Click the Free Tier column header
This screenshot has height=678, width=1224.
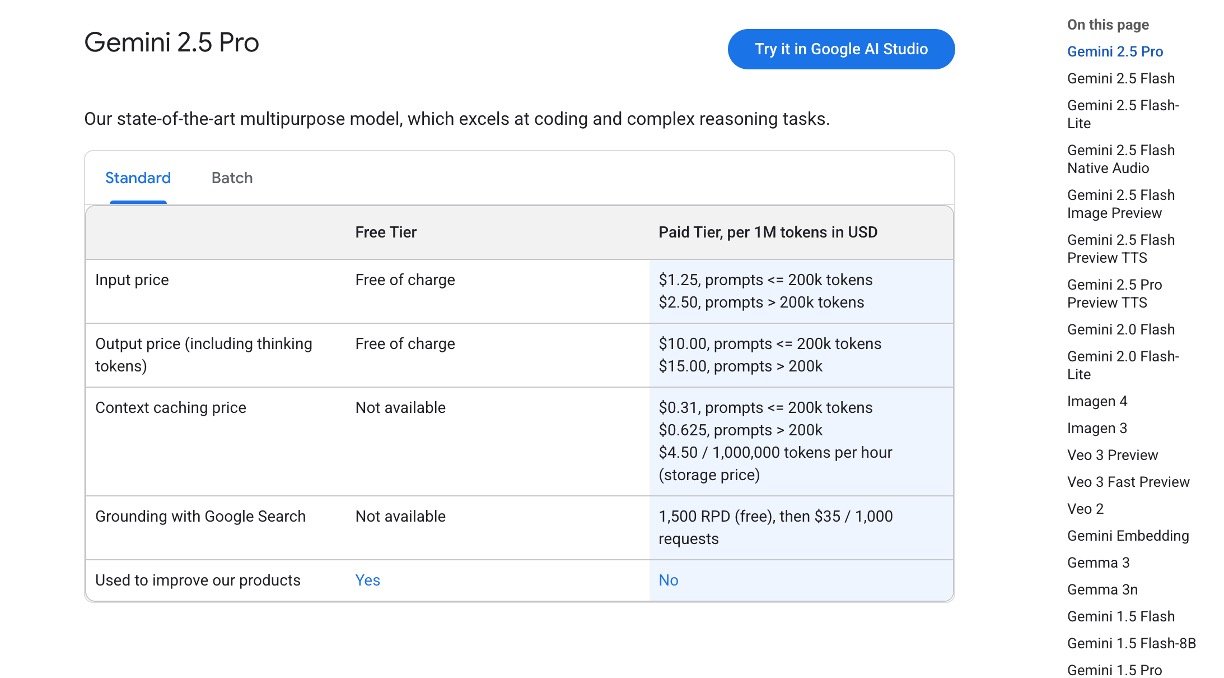(386, 232)
